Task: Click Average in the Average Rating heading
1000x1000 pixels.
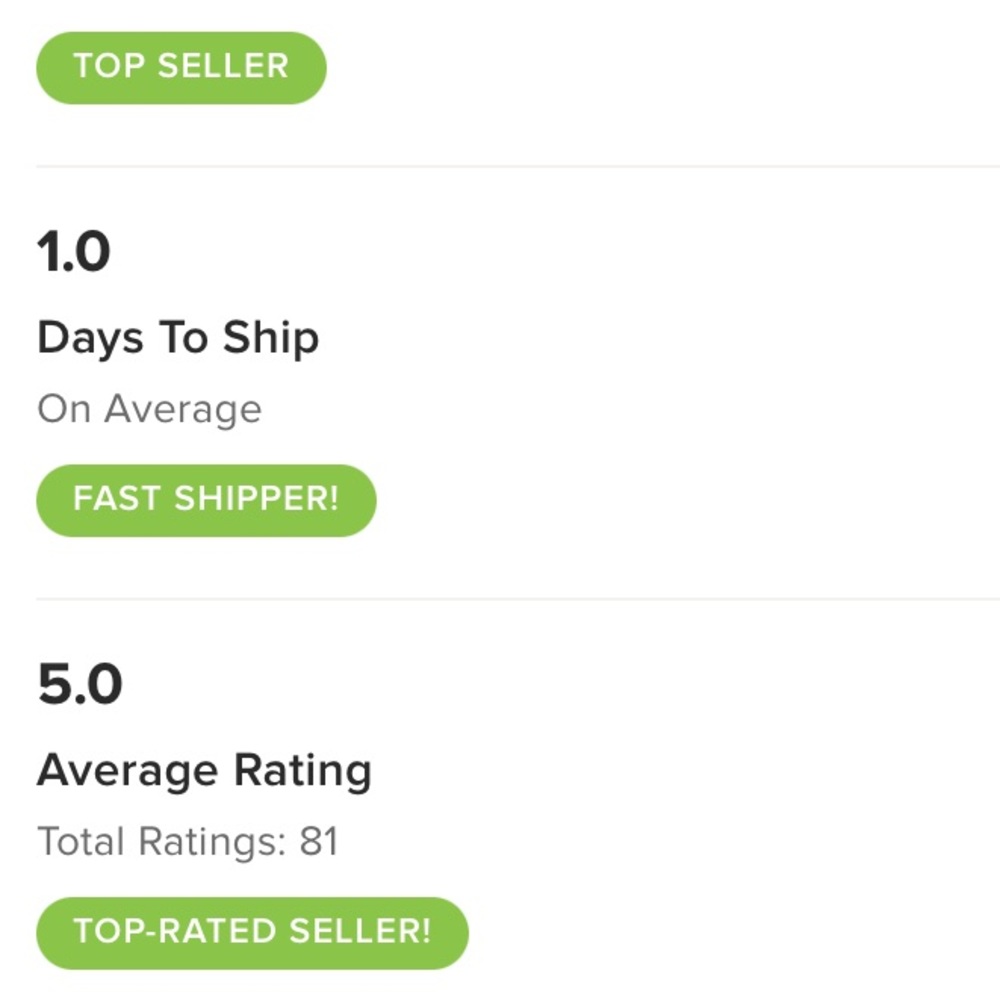Action: click(x=128, y=771)
